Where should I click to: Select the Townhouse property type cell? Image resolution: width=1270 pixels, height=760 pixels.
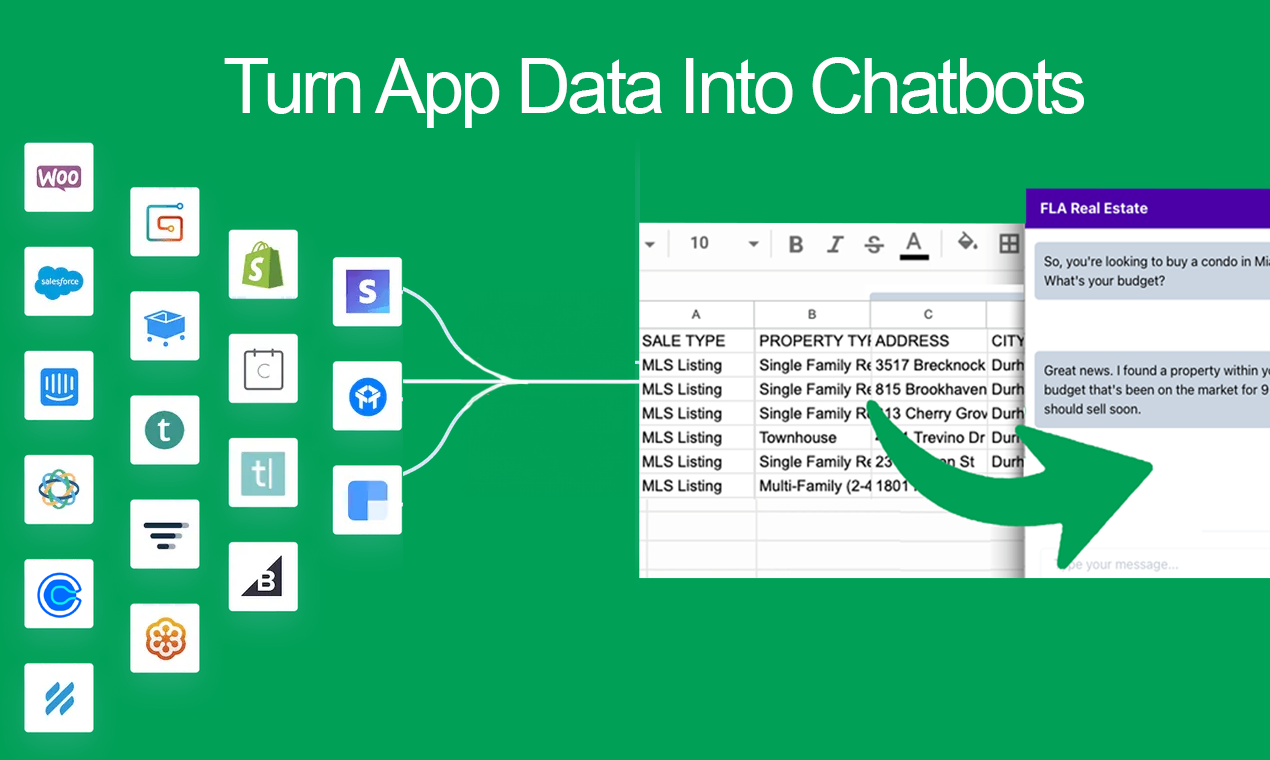tap(813, 437)
